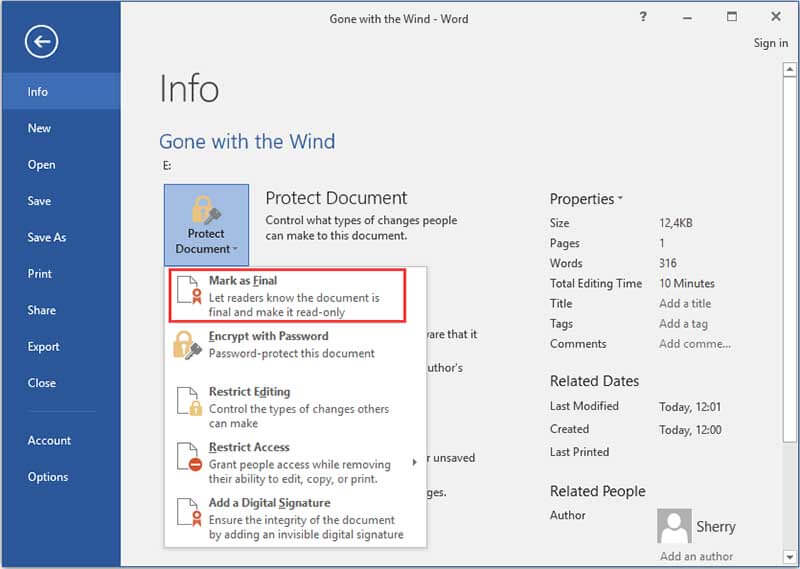Click the Words value 316

[x=668, y=263]
